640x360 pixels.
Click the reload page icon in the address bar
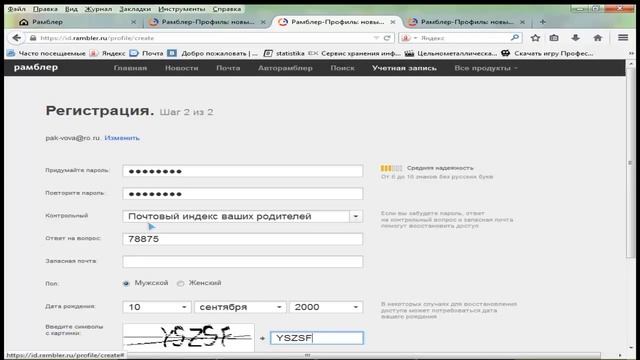click(387, 38)
